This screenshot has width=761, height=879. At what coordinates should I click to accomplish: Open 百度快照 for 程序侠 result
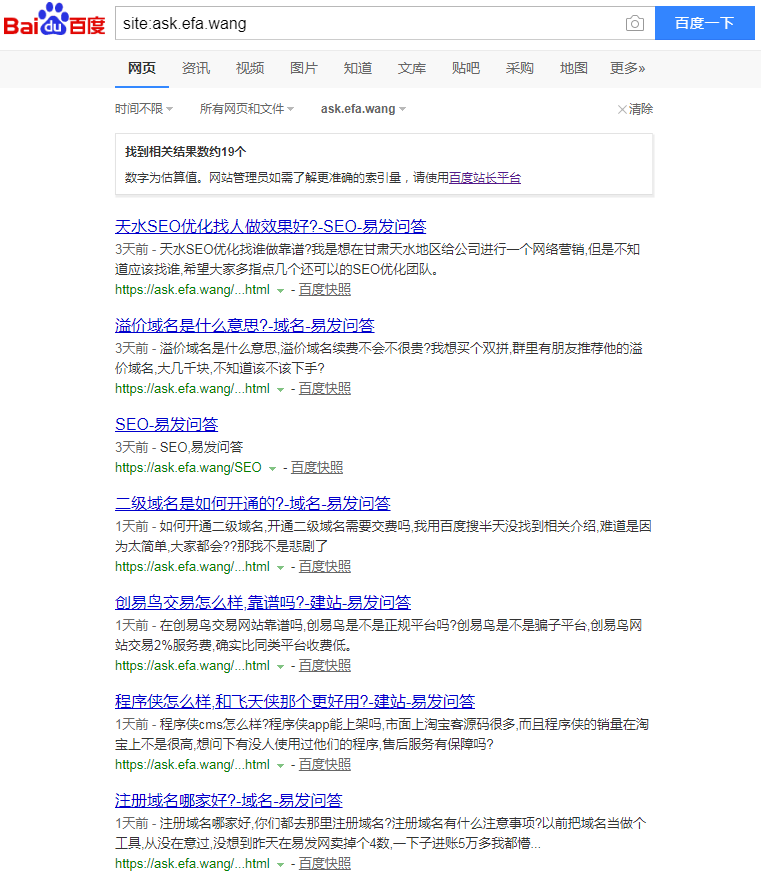tap(324, 765)
